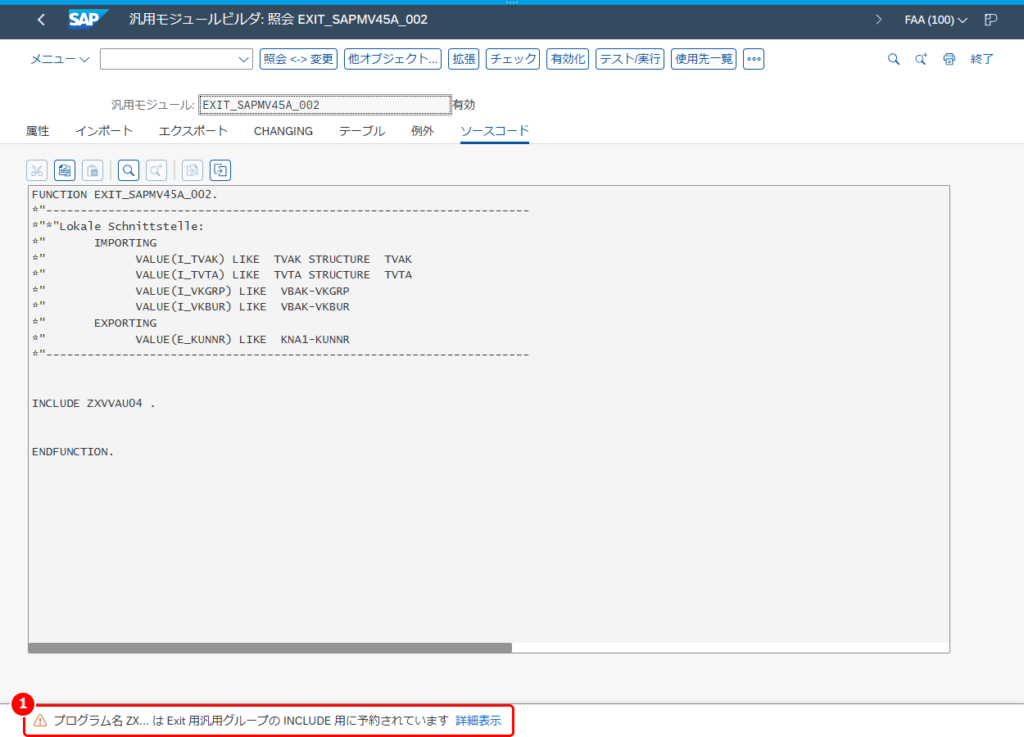
Task: Click the 拡張 button
Action: point(464,59)
